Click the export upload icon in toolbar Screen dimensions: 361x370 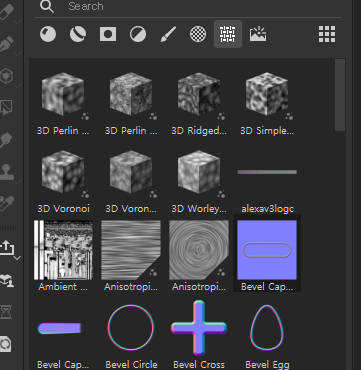coord(6,248)
